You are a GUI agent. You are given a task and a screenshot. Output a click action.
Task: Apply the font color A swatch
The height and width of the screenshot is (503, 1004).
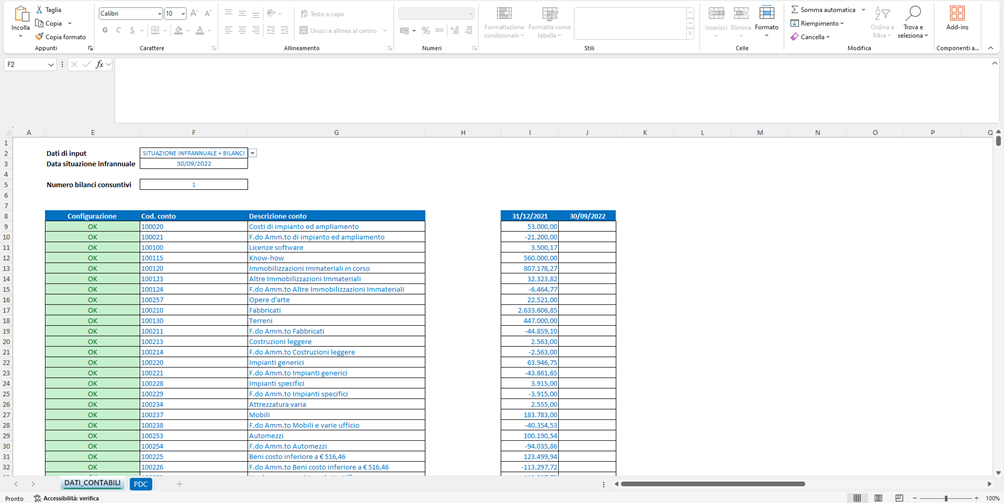tap(200, 30)
